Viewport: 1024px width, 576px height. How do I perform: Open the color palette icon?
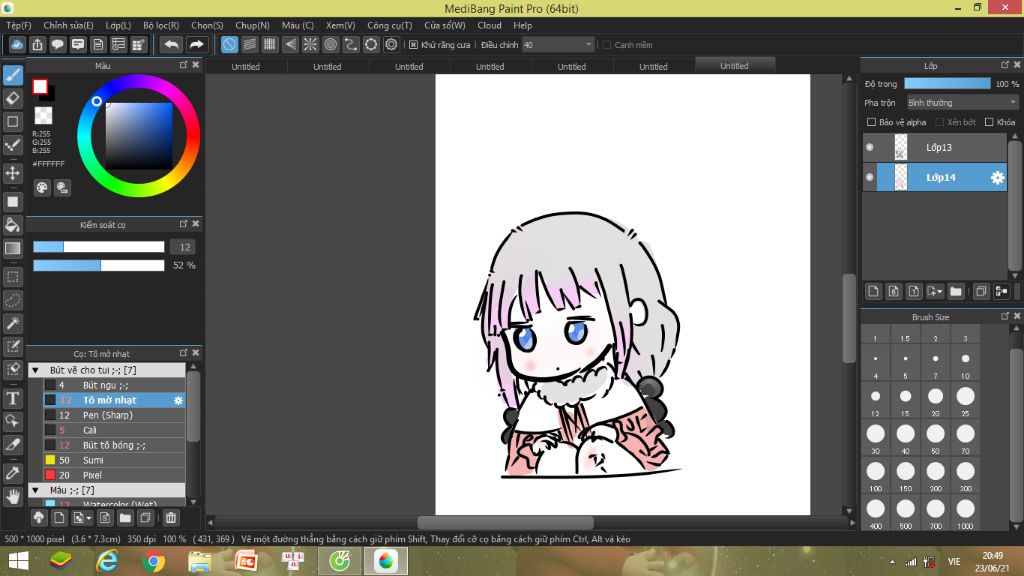click(42, 188)
